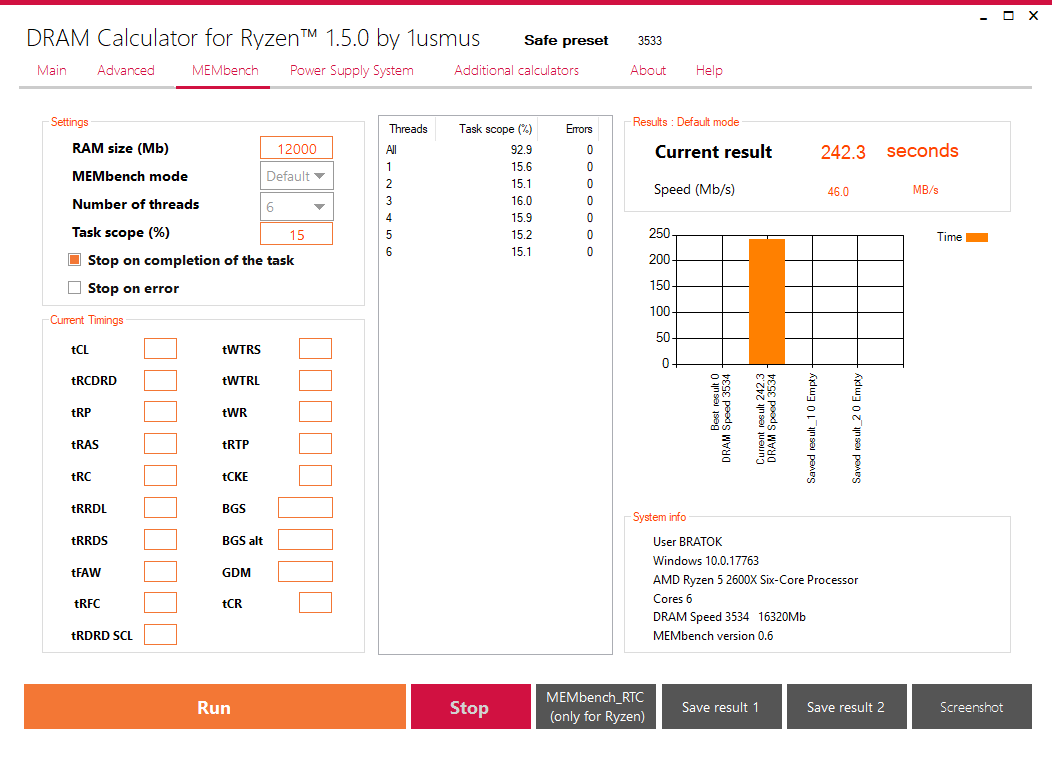
Task: Switch to the Advanced tab
Action: pyautogui.click(x=125, y=70)
